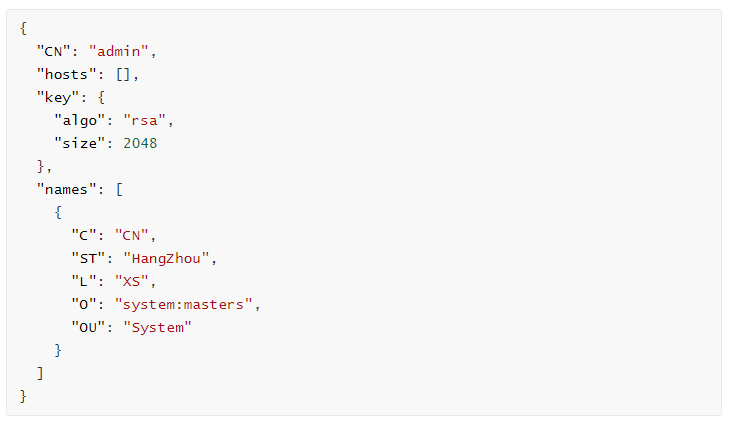Click the "names" key name

click(x=67, y=189)
